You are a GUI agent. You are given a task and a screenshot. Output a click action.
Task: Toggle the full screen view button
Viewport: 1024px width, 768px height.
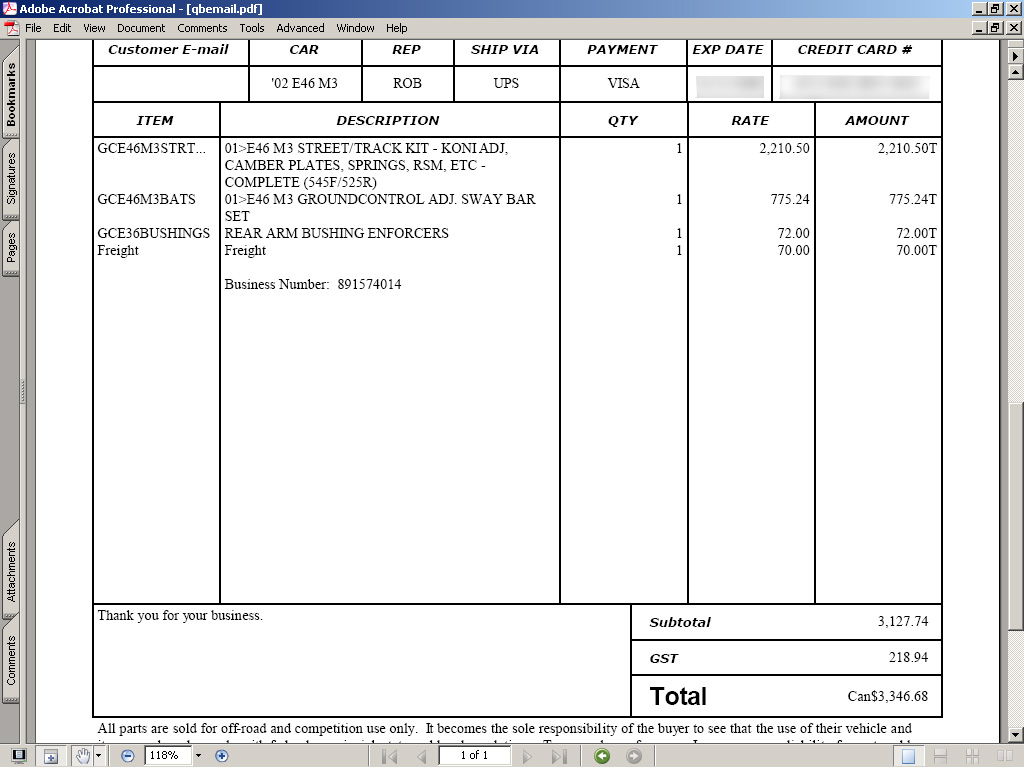(x=18, y=756)
